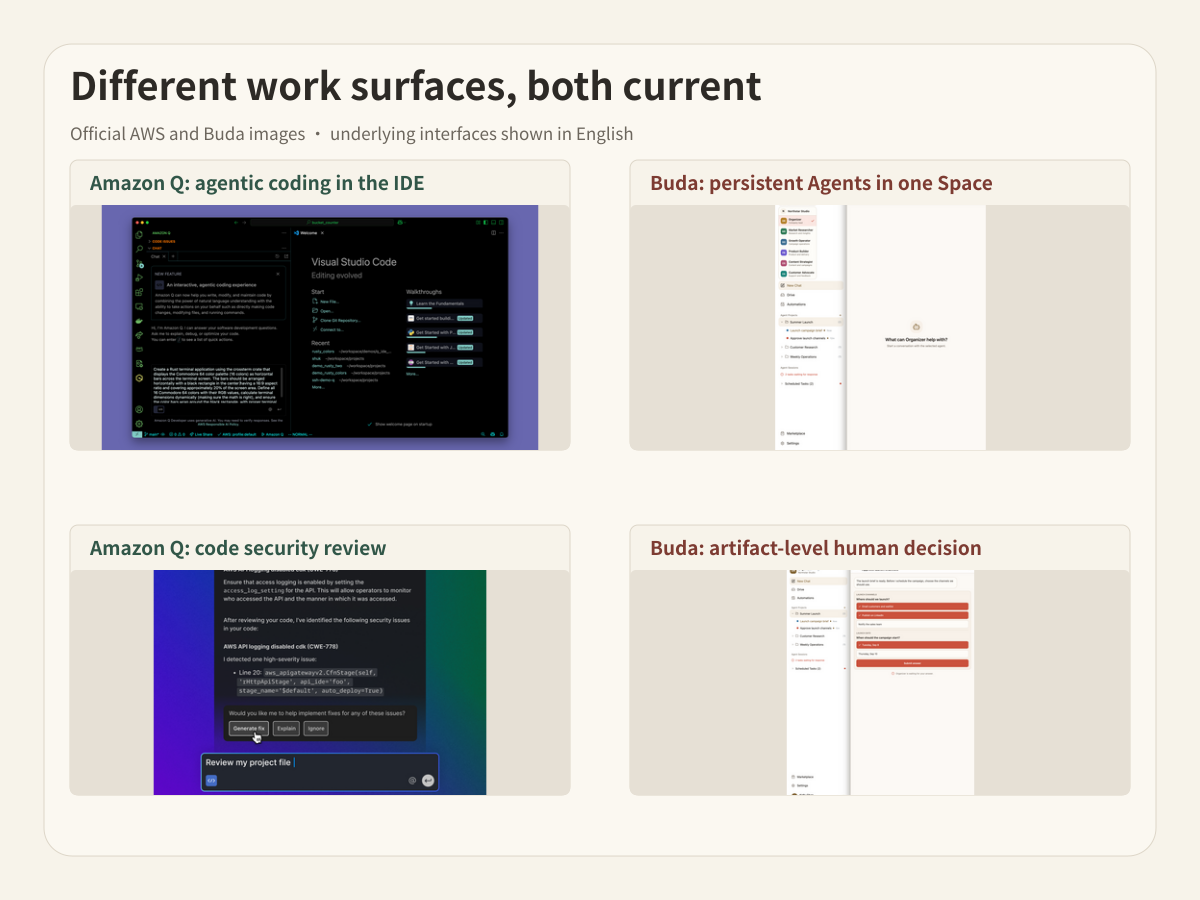Close the New Feature notice in Amazon Q chat
The width and height of the screenshot is (1200, 900).
coord(278,274)
